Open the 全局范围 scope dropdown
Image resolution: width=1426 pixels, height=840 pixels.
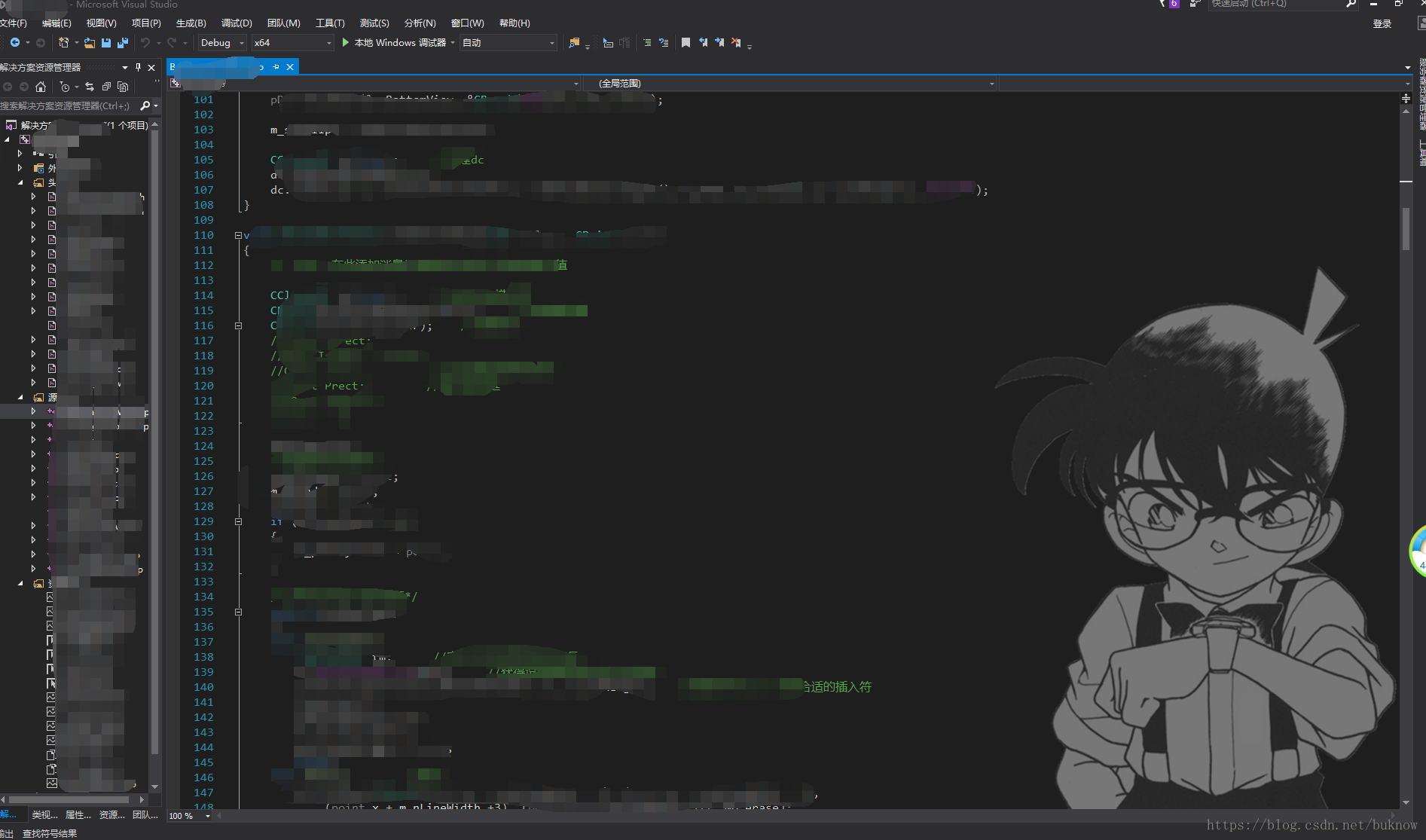[790, 83]
